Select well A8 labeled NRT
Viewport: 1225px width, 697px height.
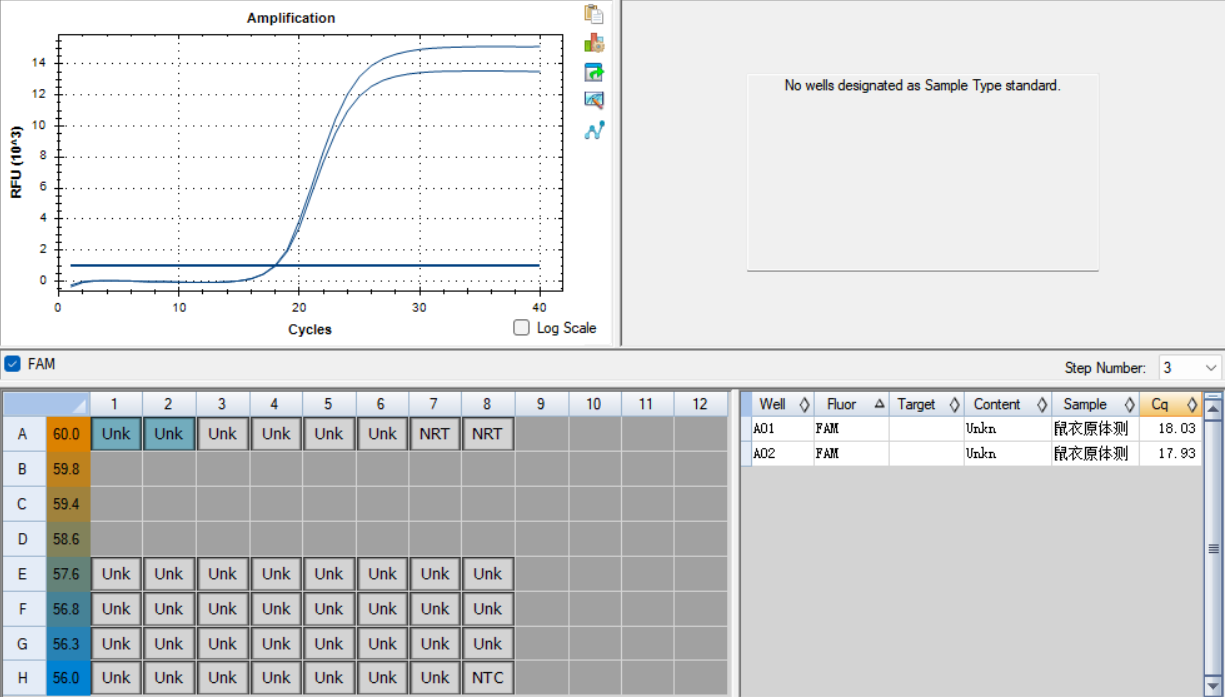(488, 433)
